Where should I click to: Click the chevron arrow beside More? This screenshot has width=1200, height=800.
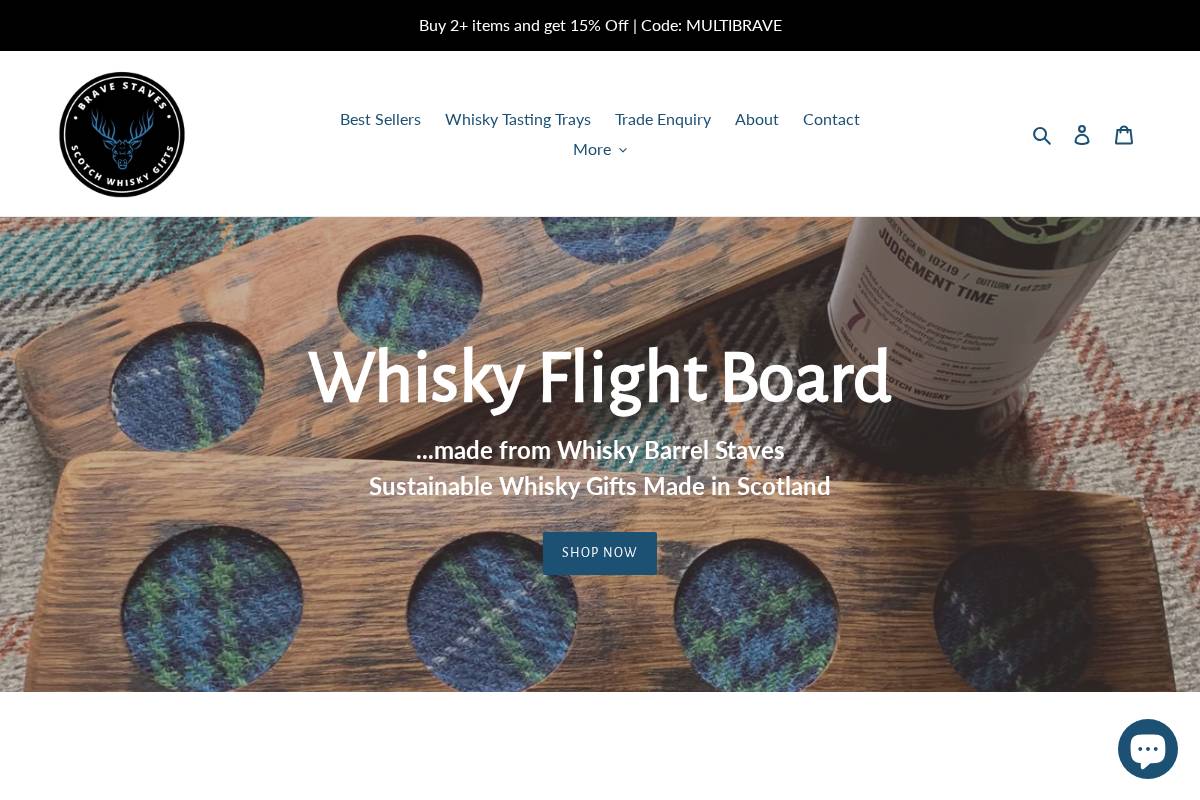(623, 150)
